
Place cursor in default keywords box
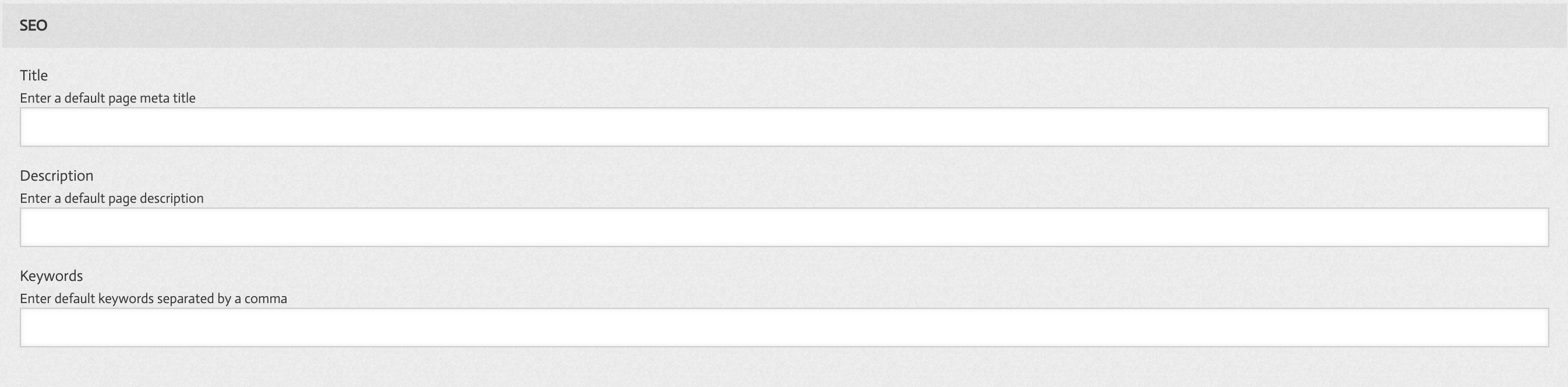click(784, 328)
